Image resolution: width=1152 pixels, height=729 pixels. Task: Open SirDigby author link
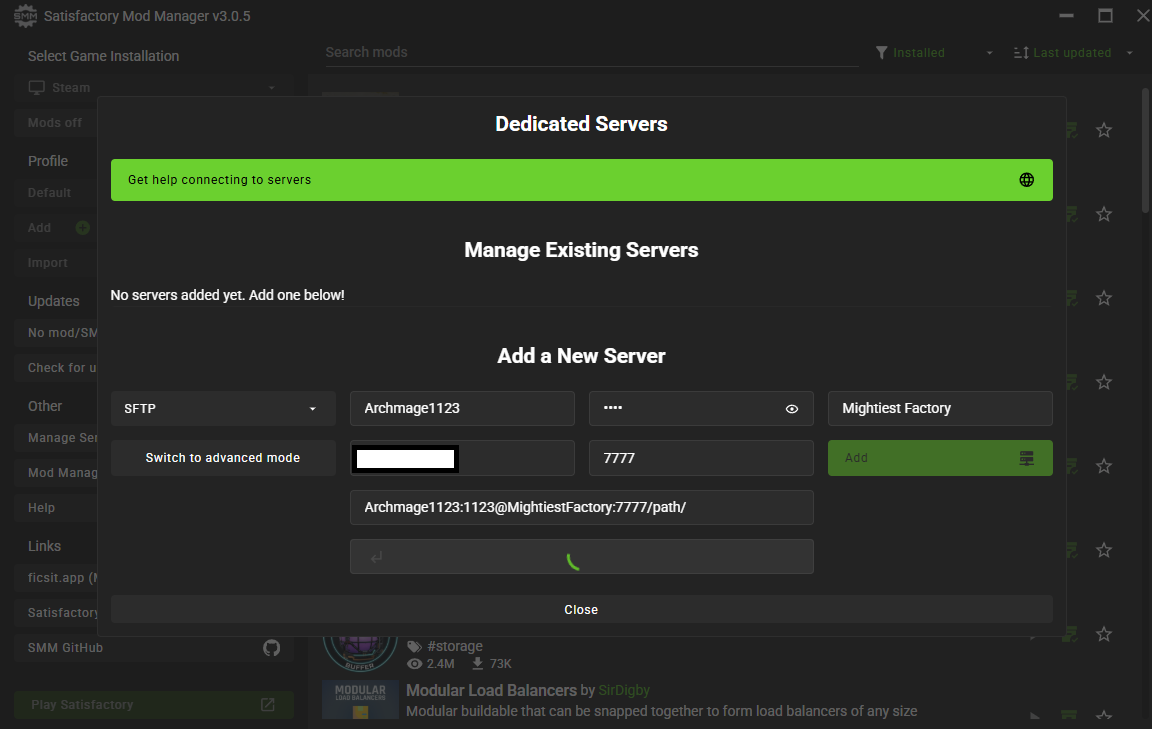click(624, 691)
